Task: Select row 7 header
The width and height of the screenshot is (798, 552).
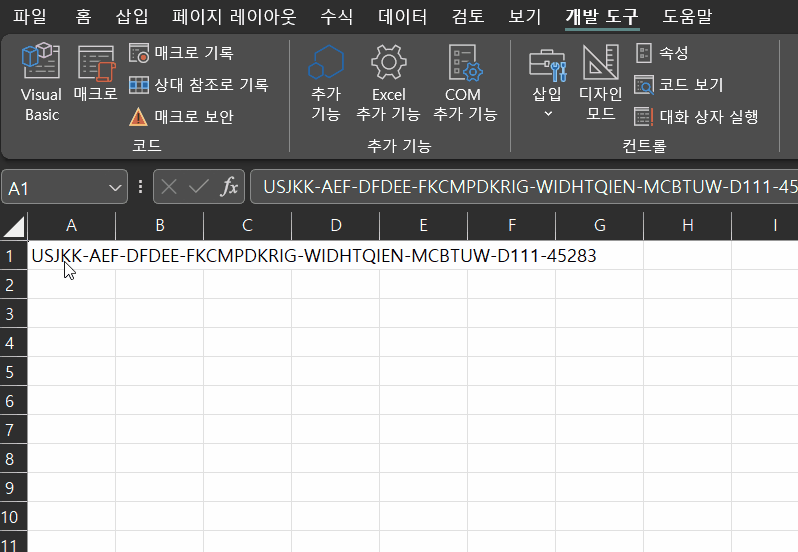Action: tap(13, 429)
